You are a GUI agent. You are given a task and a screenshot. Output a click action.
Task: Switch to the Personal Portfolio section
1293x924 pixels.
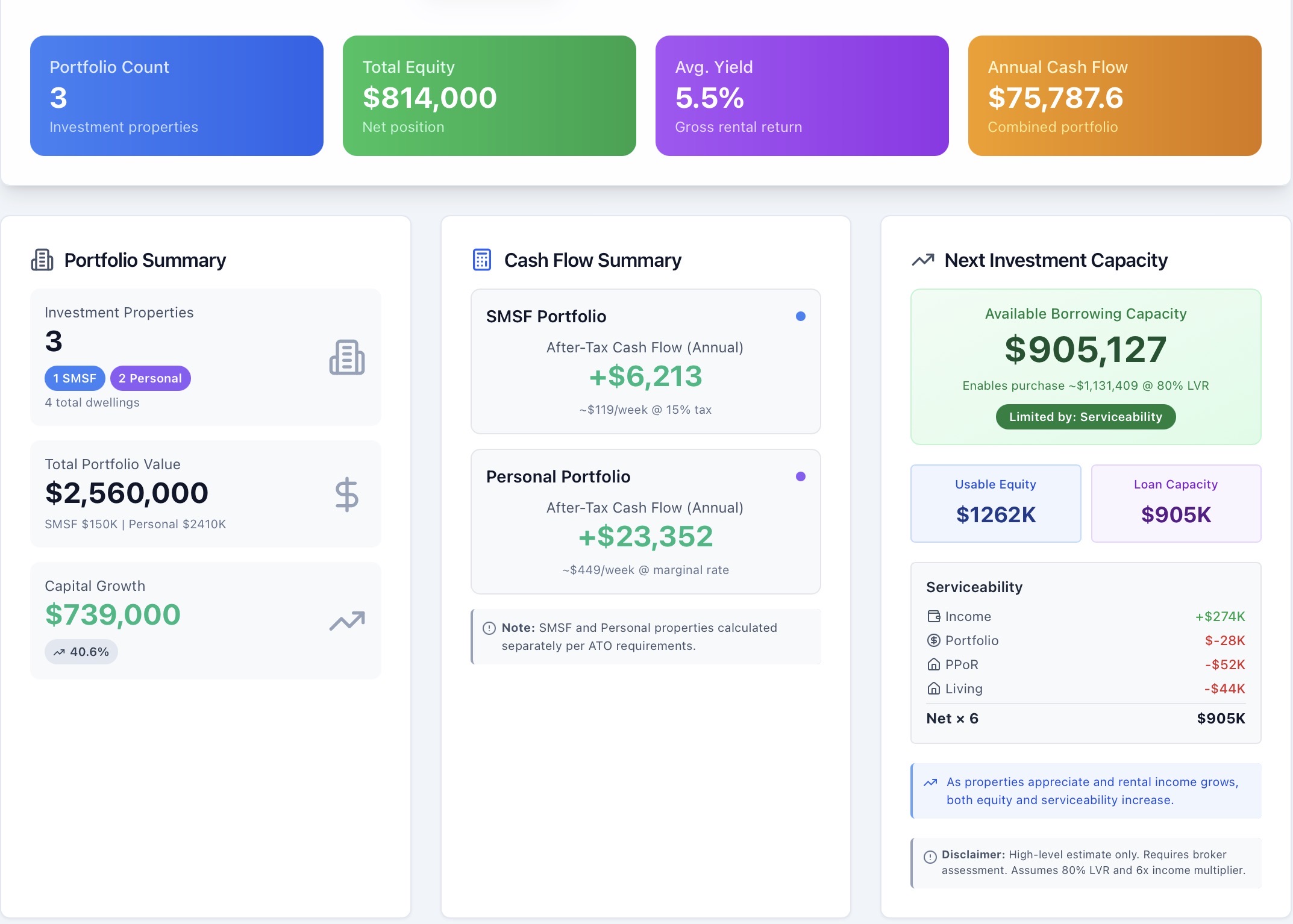point(558,476)
